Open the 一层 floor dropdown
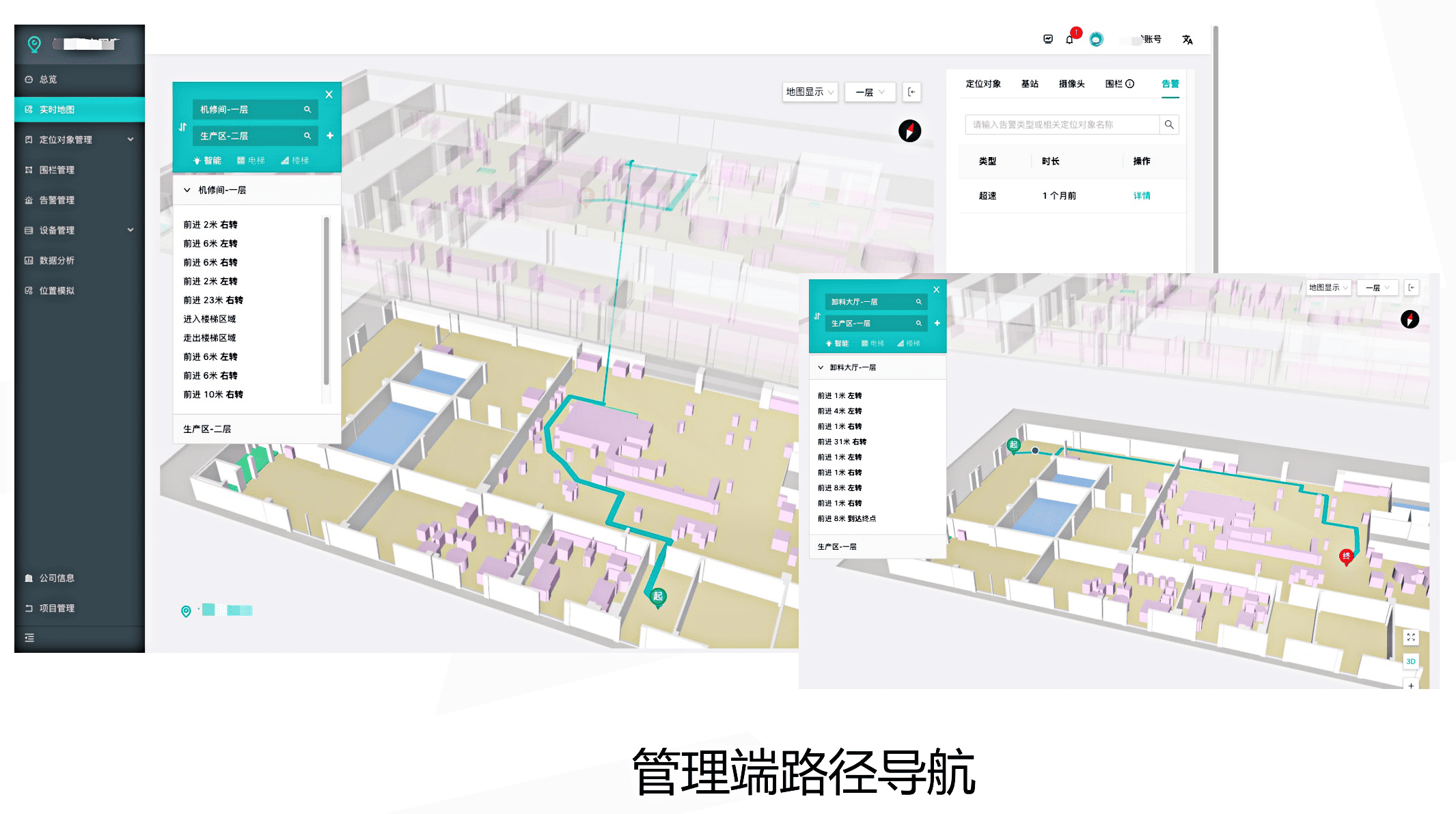This screenshot has height=814, width=1456. coord(870,92)
